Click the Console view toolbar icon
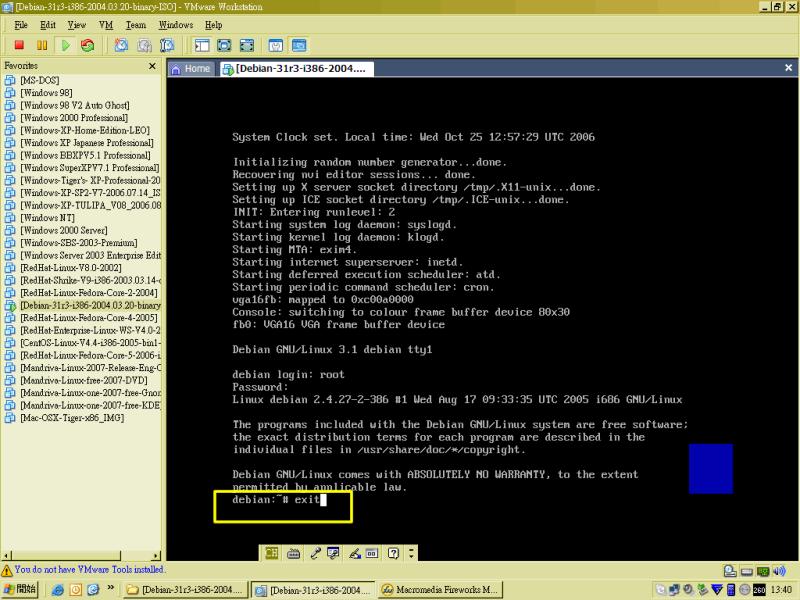 click(299, 45)
